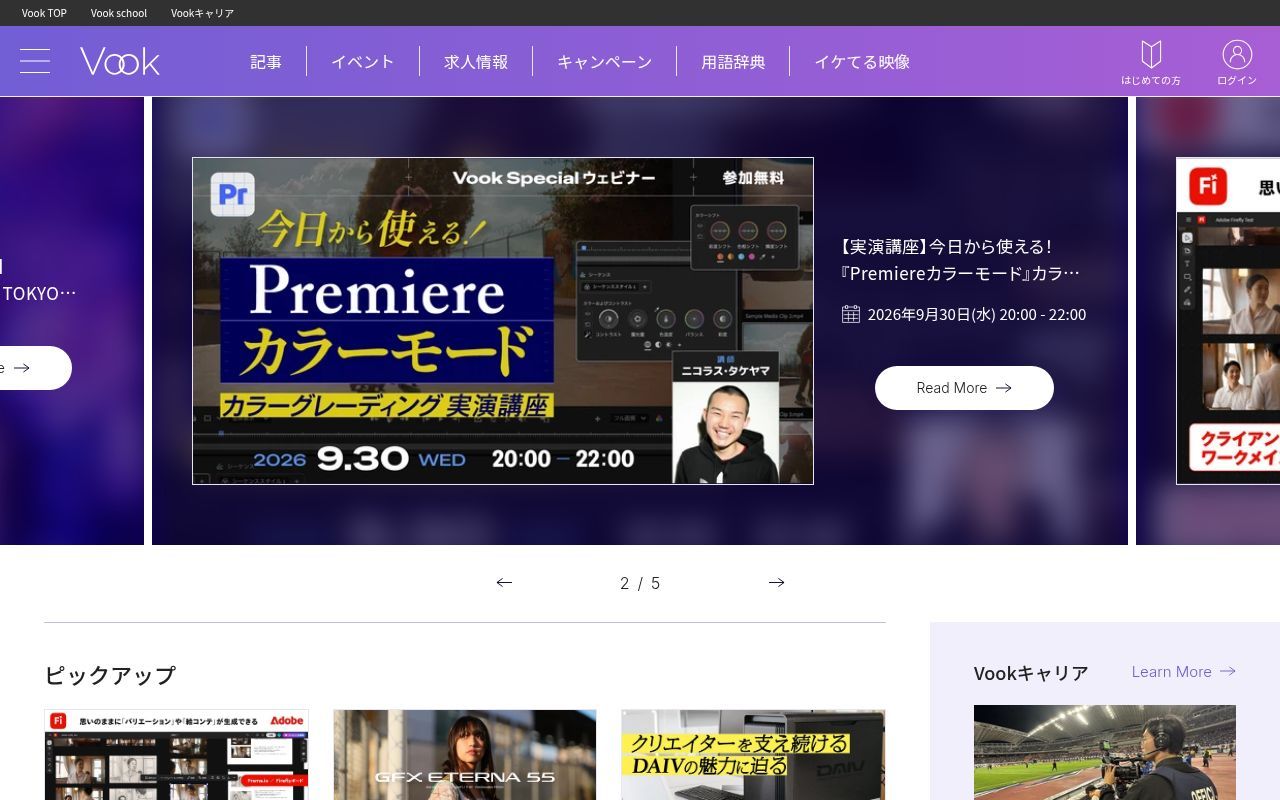Open the DAIV creator pickup thumbnail
Screen dimensions: 1280x800
click(753, 755)
